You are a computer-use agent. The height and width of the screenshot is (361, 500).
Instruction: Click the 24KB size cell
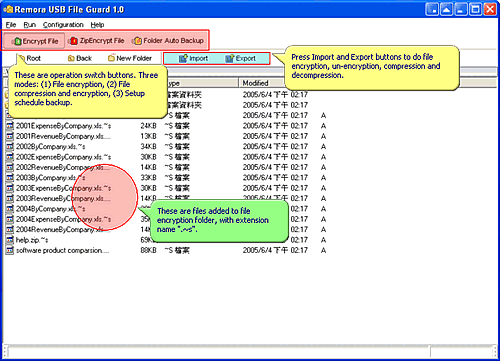click(x=148, y=126)
